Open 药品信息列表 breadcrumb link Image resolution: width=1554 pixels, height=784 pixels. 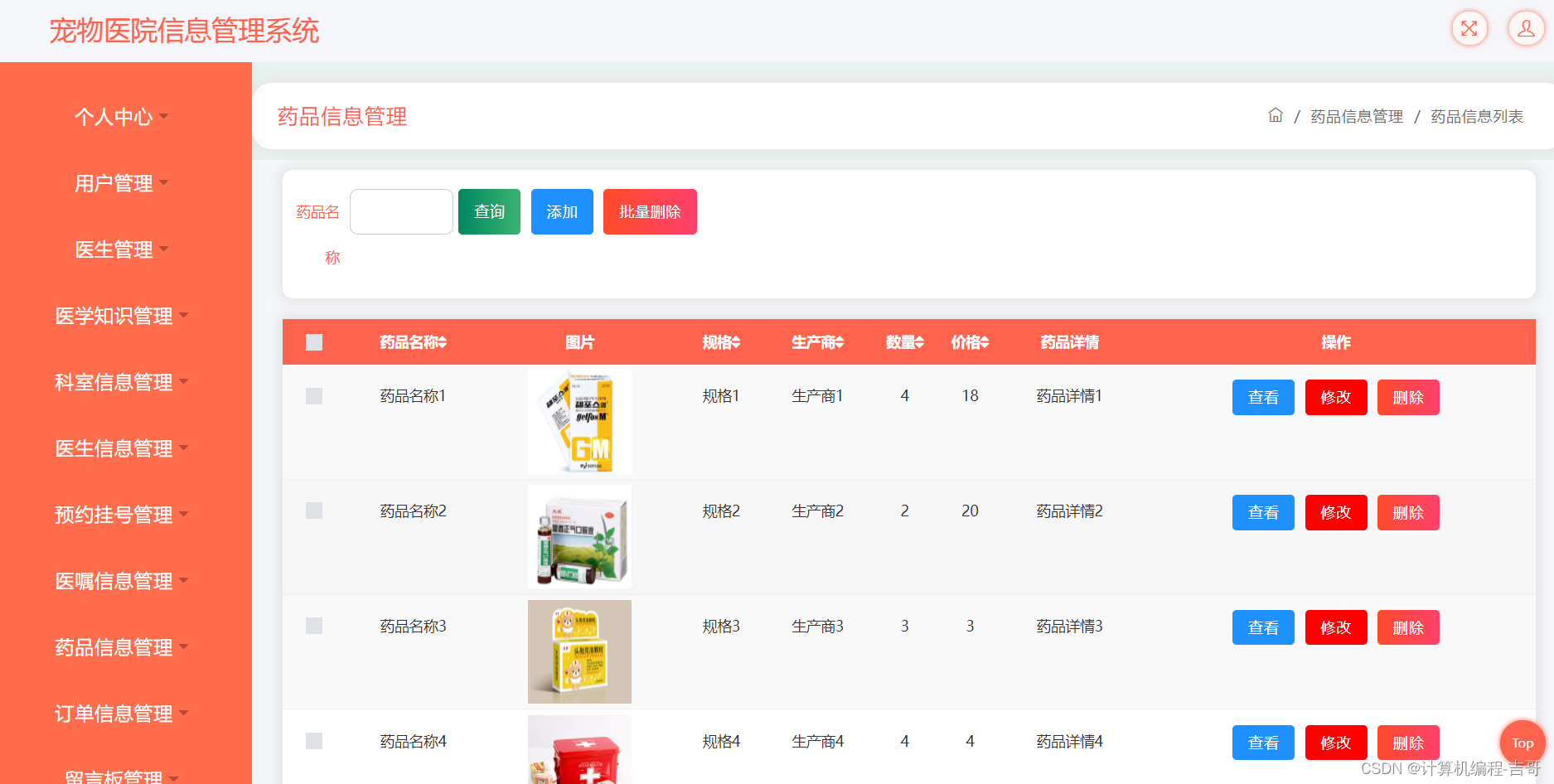point(1477,117)
